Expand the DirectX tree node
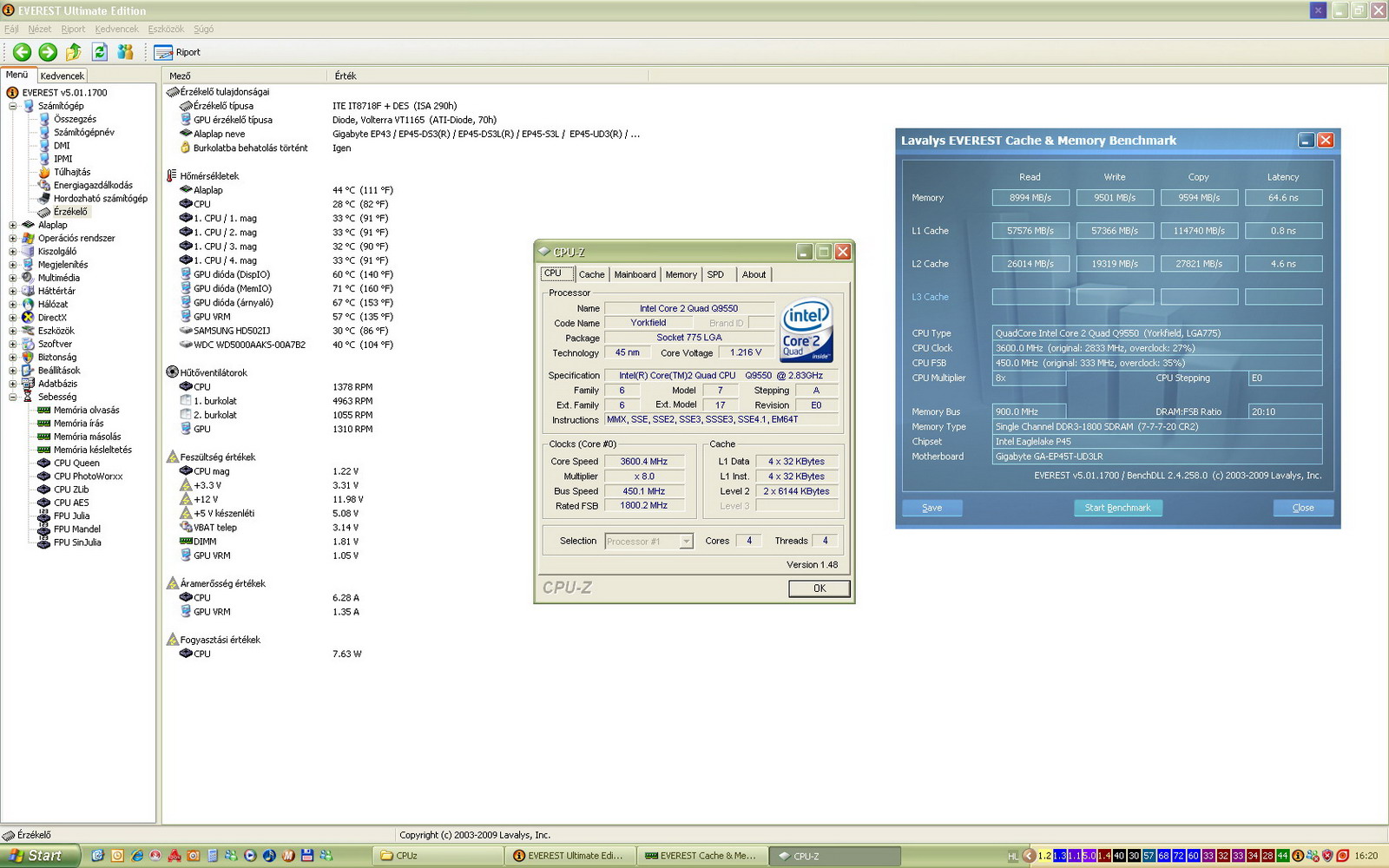Viewport: 1389px width, 868px height. pos(13,318)
